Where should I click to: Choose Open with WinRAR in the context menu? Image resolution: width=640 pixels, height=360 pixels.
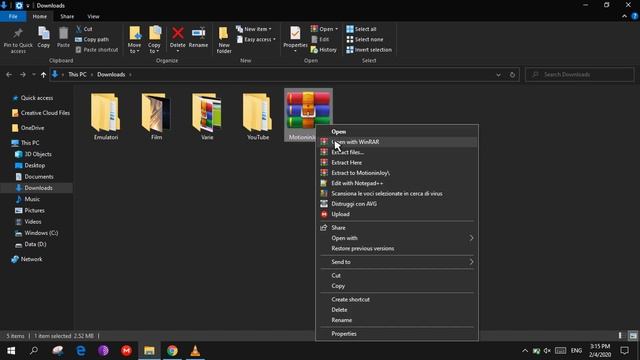397,142
